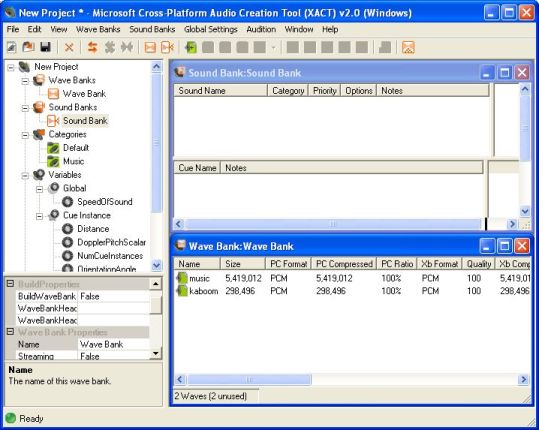Screen dimensions: 539x430
Task: Open the Window menu
Action: click(299, 29)
